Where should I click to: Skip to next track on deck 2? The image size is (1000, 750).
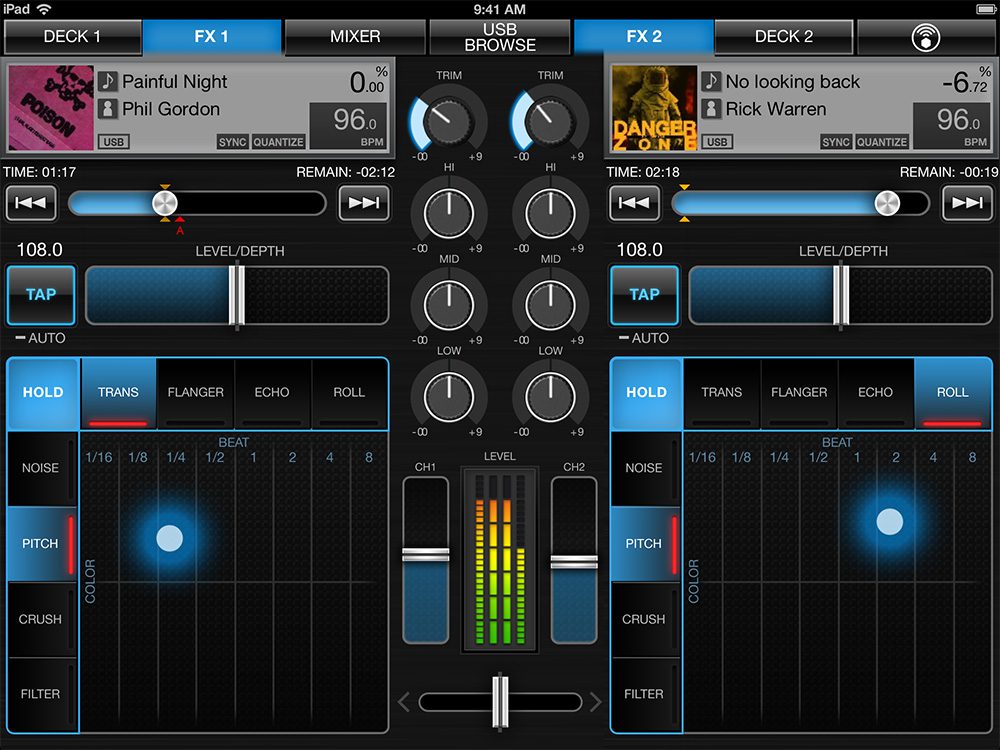click(x=967, y=204)
